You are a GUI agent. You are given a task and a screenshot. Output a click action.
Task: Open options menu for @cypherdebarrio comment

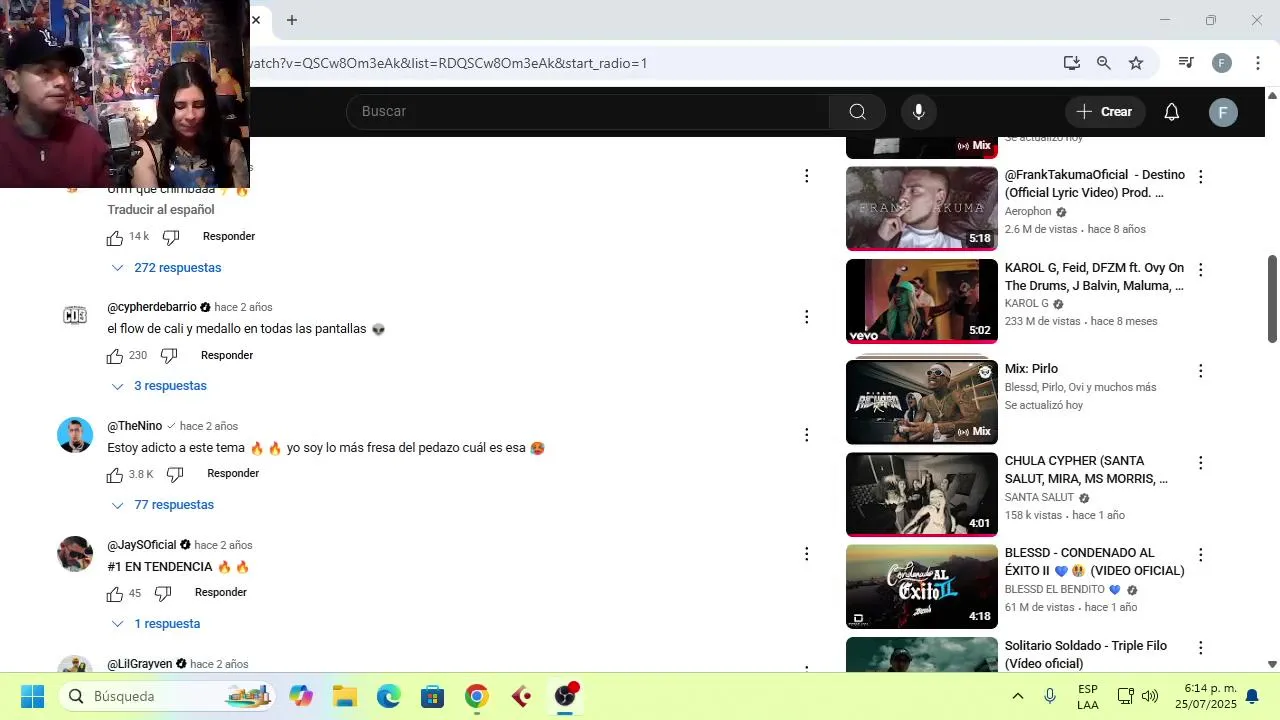click(807, 317)
